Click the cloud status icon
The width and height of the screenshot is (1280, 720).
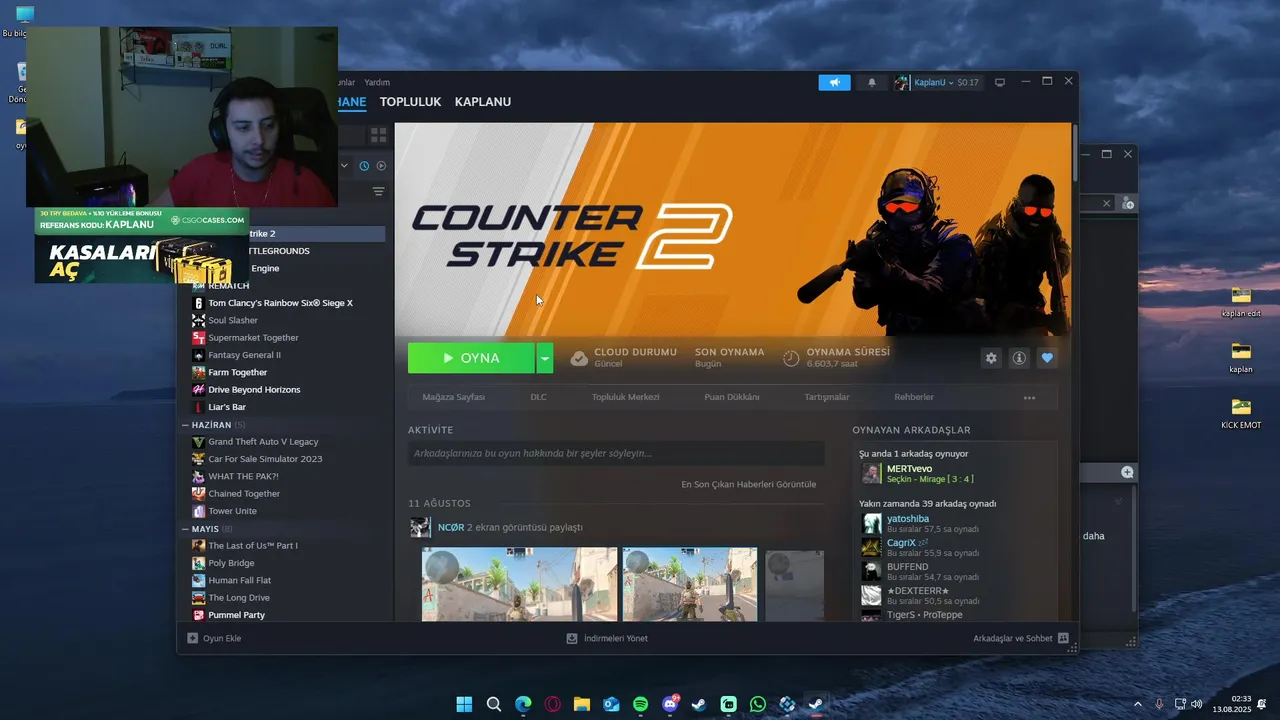[x=579, y=358]
